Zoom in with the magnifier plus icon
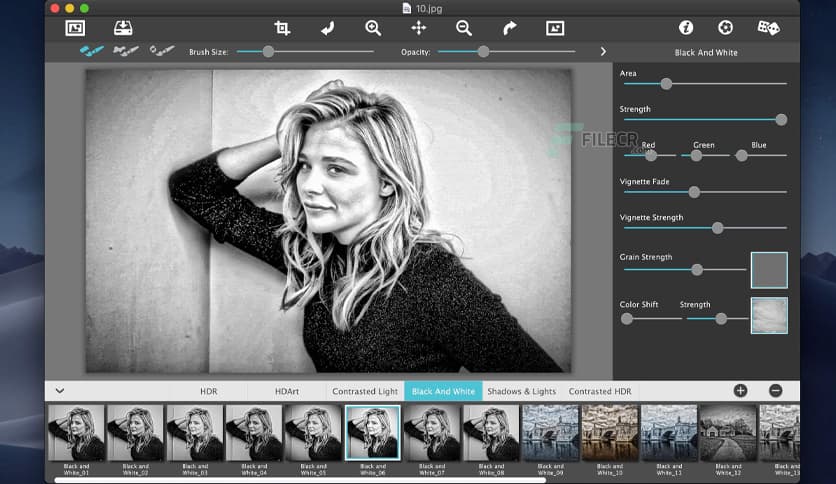The height and width of the screenshot is (484, 836). pos(373,28)
